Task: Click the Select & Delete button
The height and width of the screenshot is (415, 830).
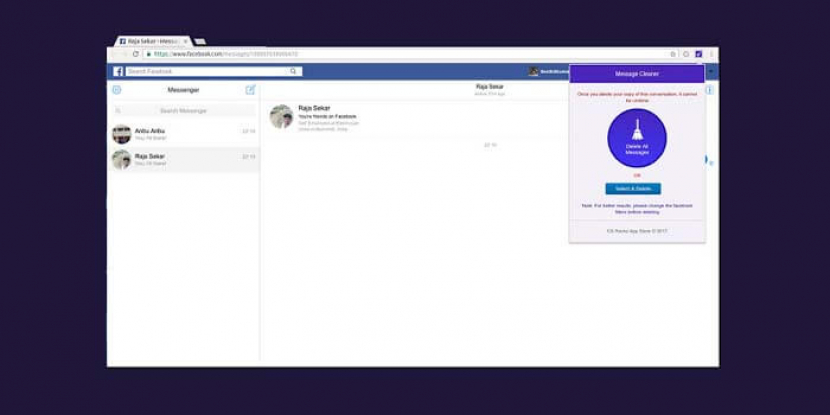Action: click(x=633, y=188)
